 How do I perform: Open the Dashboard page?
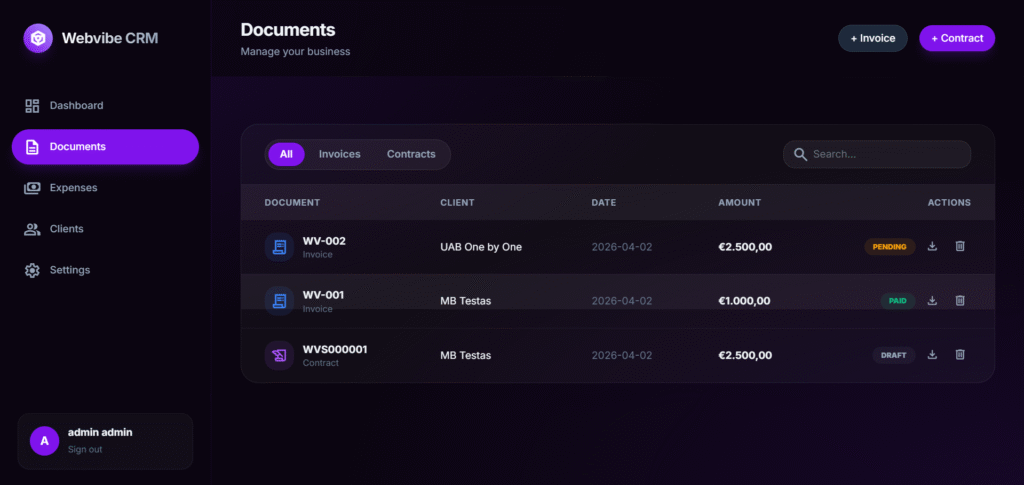(x=76, y=106)
